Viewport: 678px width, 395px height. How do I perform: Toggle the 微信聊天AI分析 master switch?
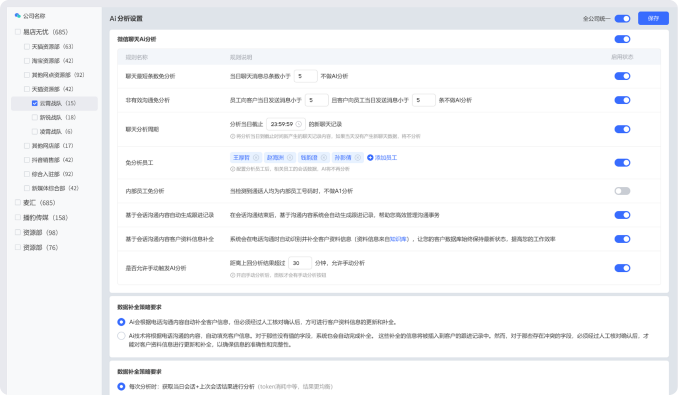622,39
